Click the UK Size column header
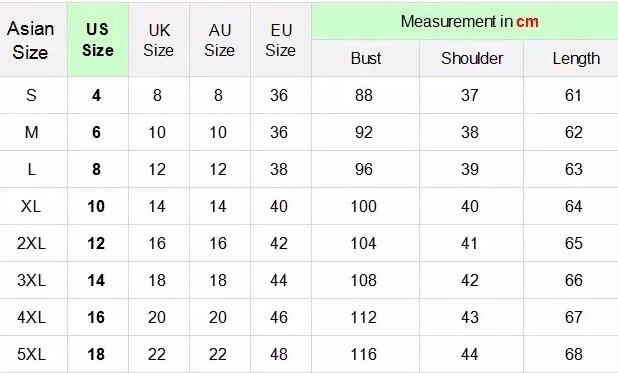 (159, 39)
